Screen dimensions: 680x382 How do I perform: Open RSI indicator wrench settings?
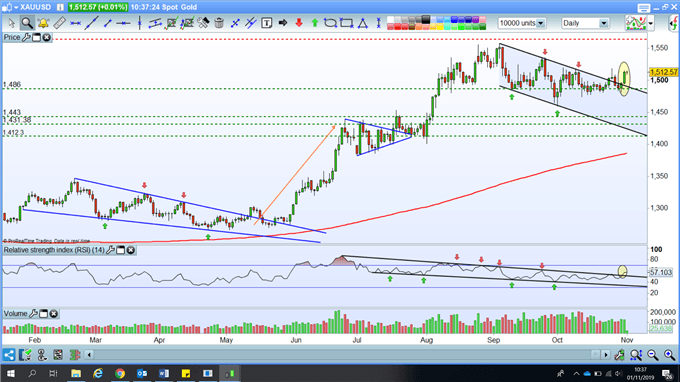[x=110, y=250]
